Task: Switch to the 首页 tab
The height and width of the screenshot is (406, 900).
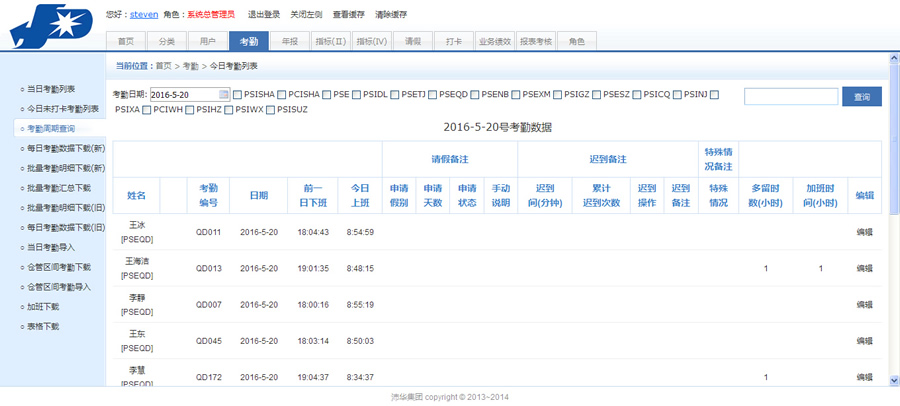Action: pyautogui.click(x=126, y=41)
